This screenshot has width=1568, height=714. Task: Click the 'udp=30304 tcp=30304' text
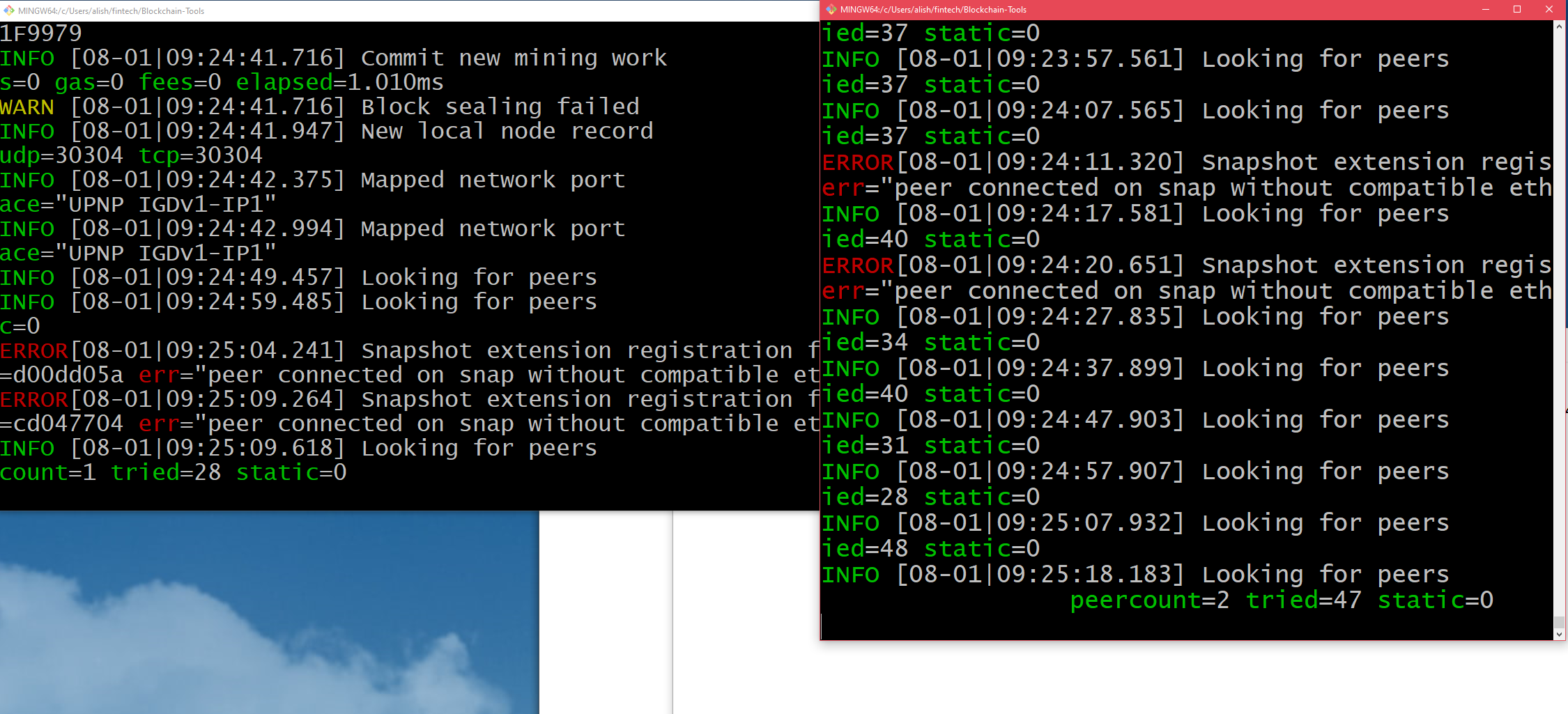[x=131, y=155]
